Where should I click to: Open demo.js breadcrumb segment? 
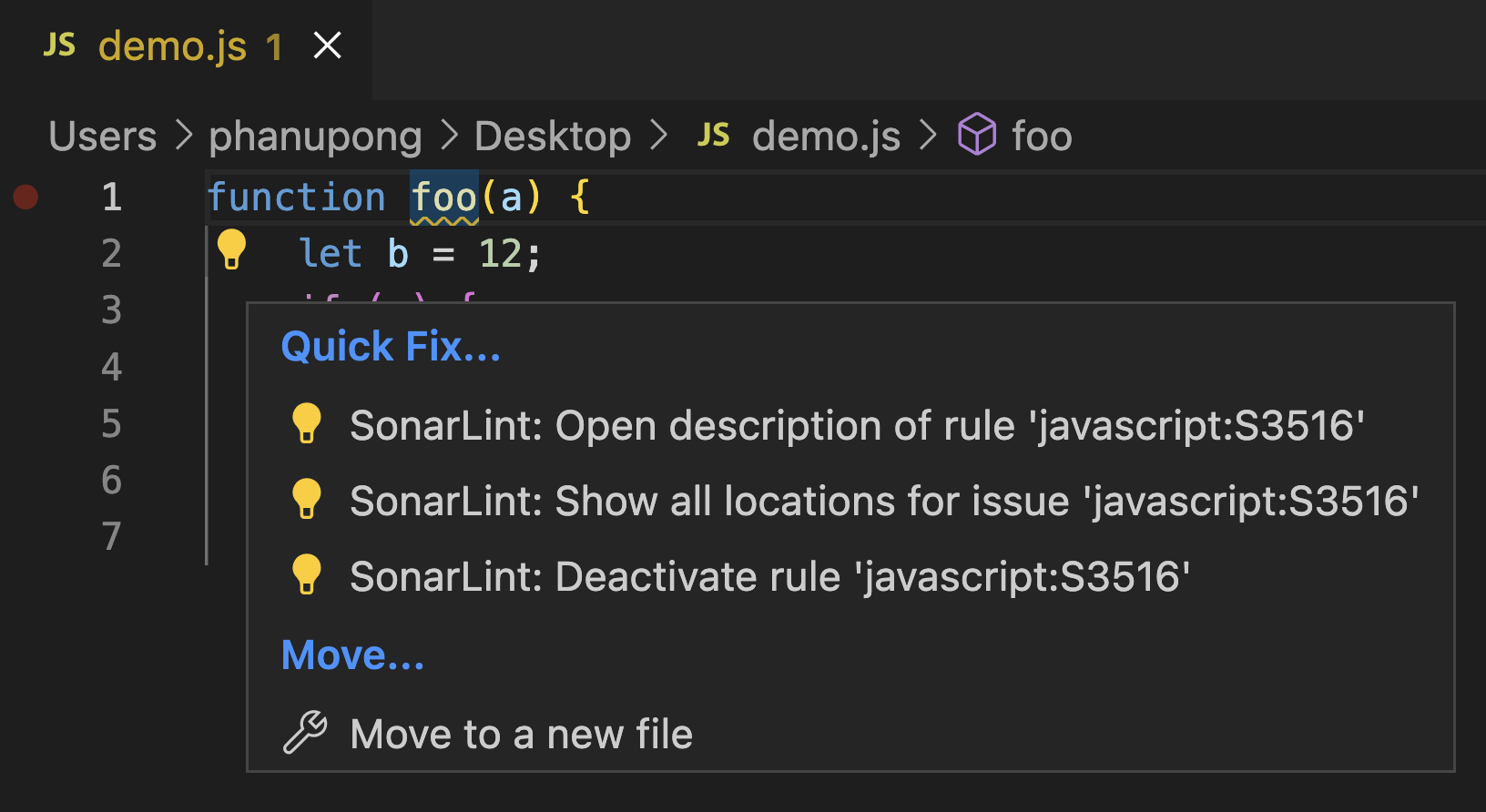coord(826,137)
